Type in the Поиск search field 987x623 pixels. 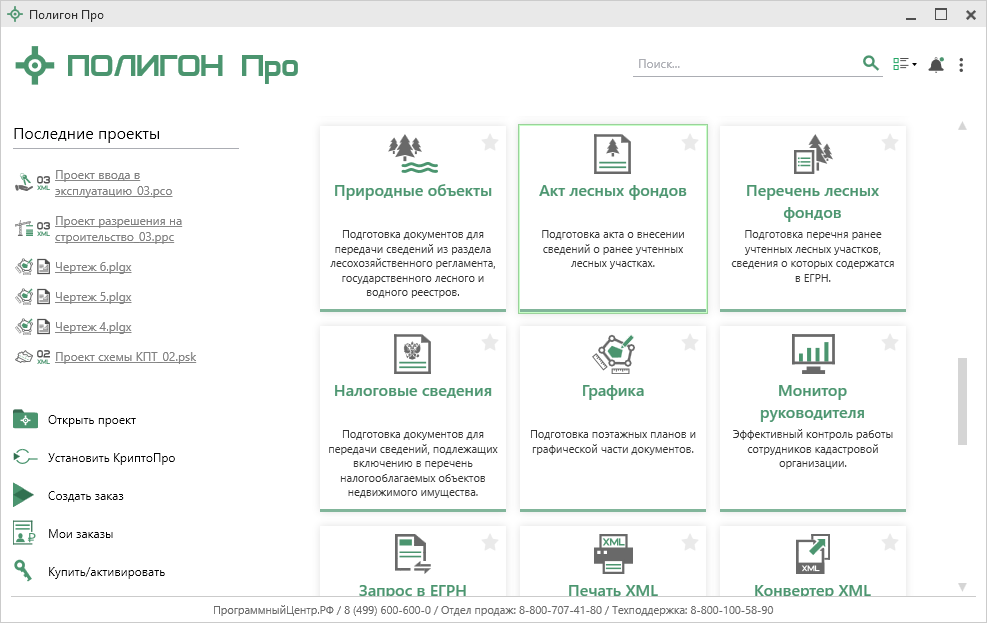click(x=745, y=64)
